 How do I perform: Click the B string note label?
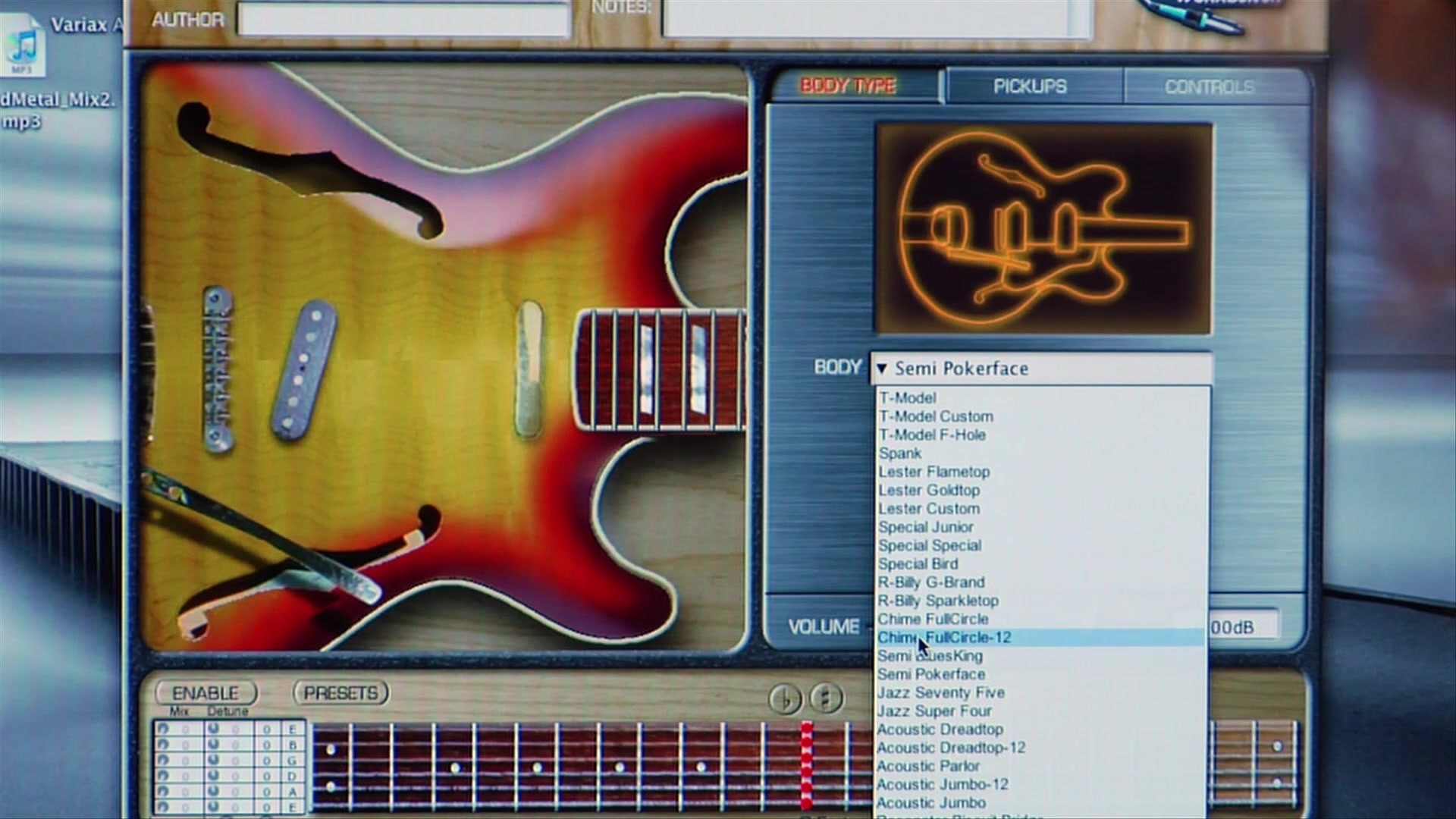292,745
